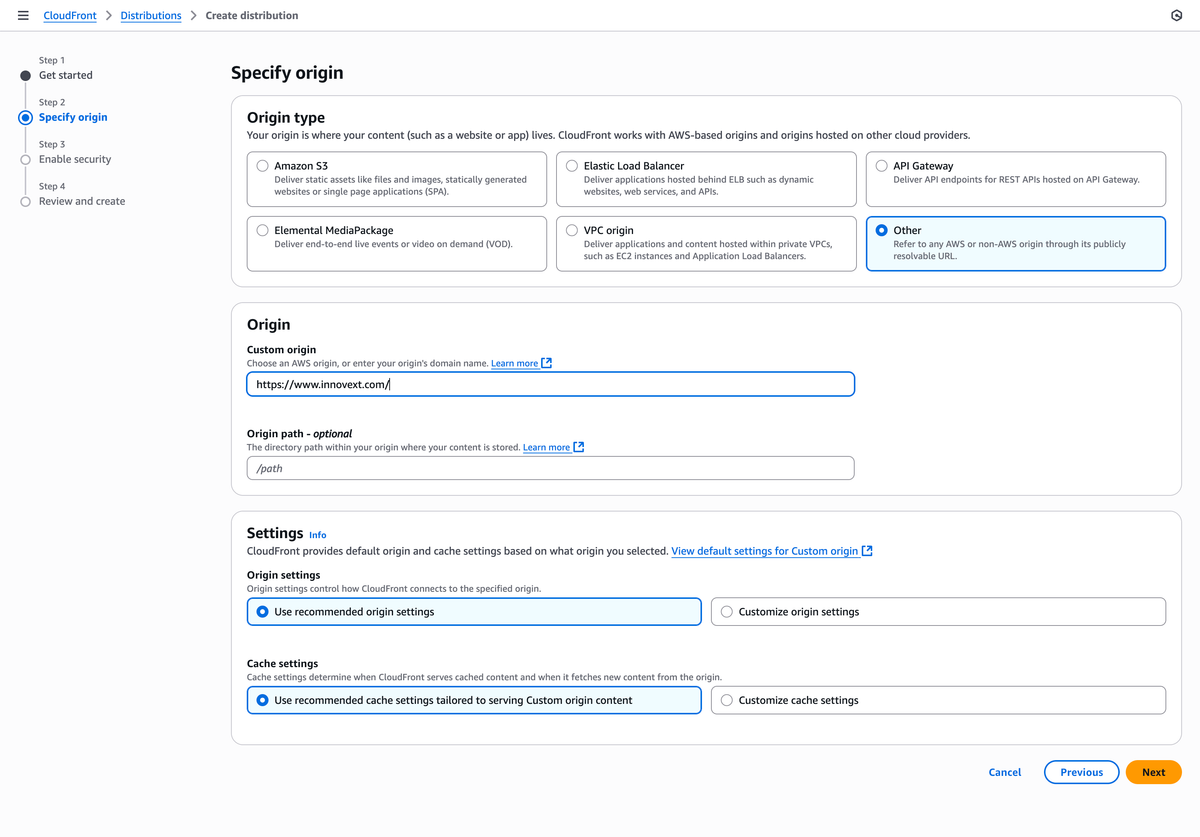Click the Step 1 Get started indicator
The image size is (1200, 837).
pyautogui.click(x=26, y=75)
